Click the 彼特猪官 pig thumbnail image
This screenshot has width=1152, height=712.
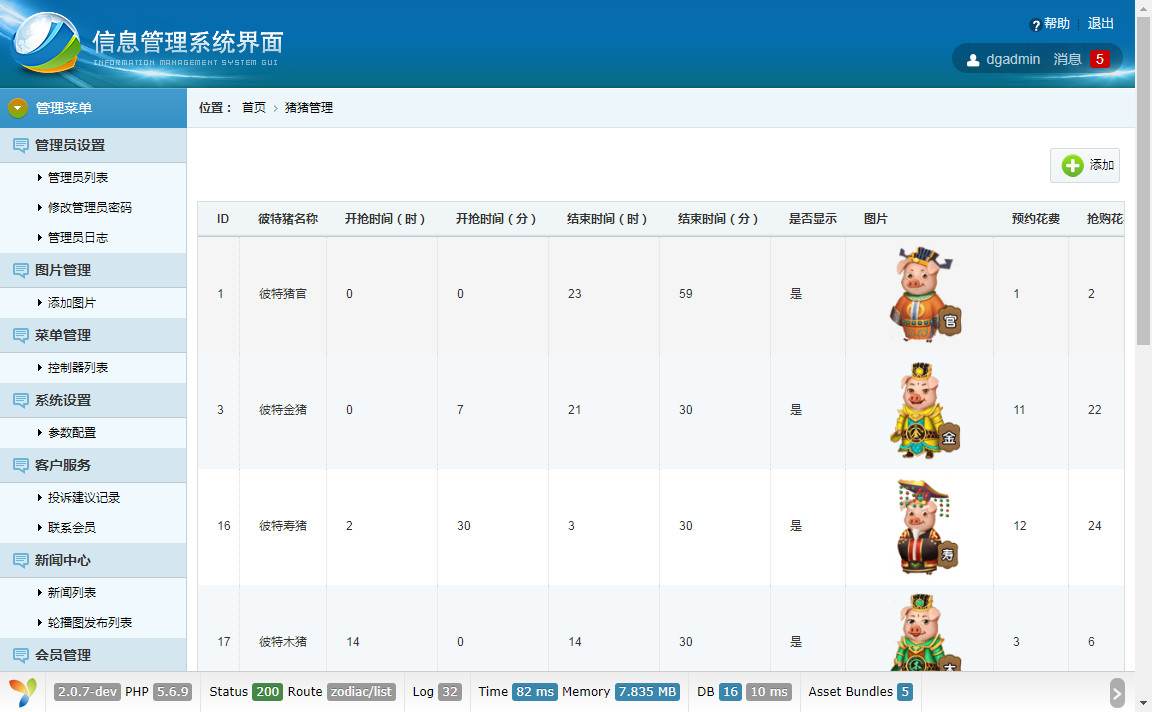[925, 294]
